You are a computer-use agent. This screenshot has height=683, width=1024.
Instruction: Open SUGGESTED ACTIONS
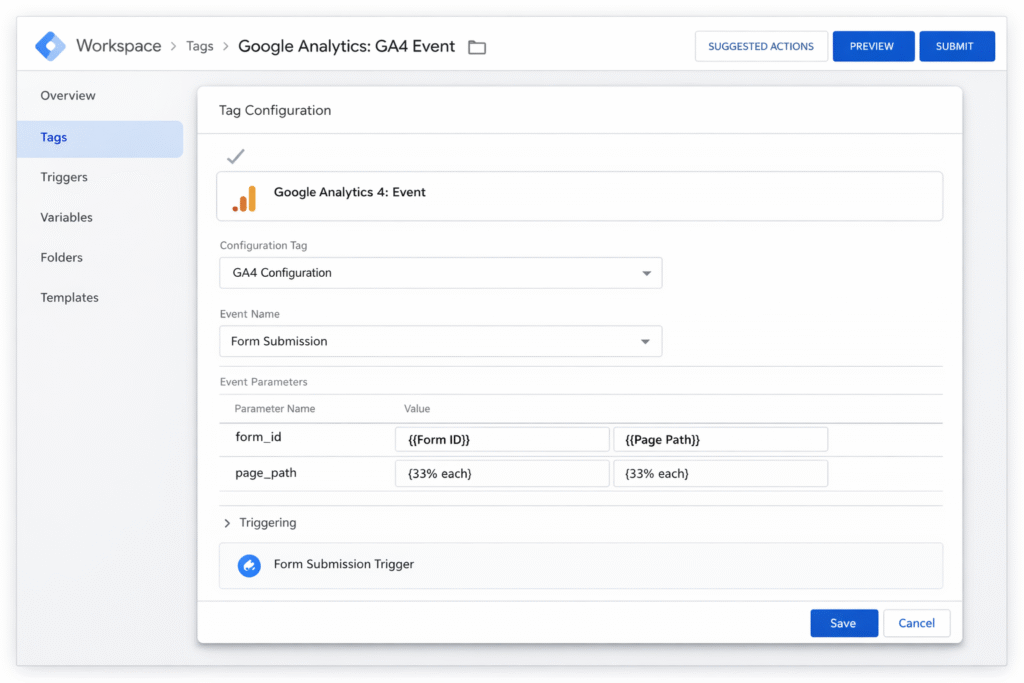(x=761, y=46)
